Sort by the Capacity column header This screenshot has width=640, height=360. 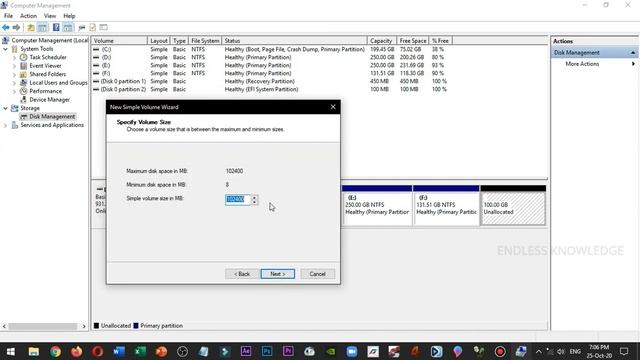(x=381, y=41)
